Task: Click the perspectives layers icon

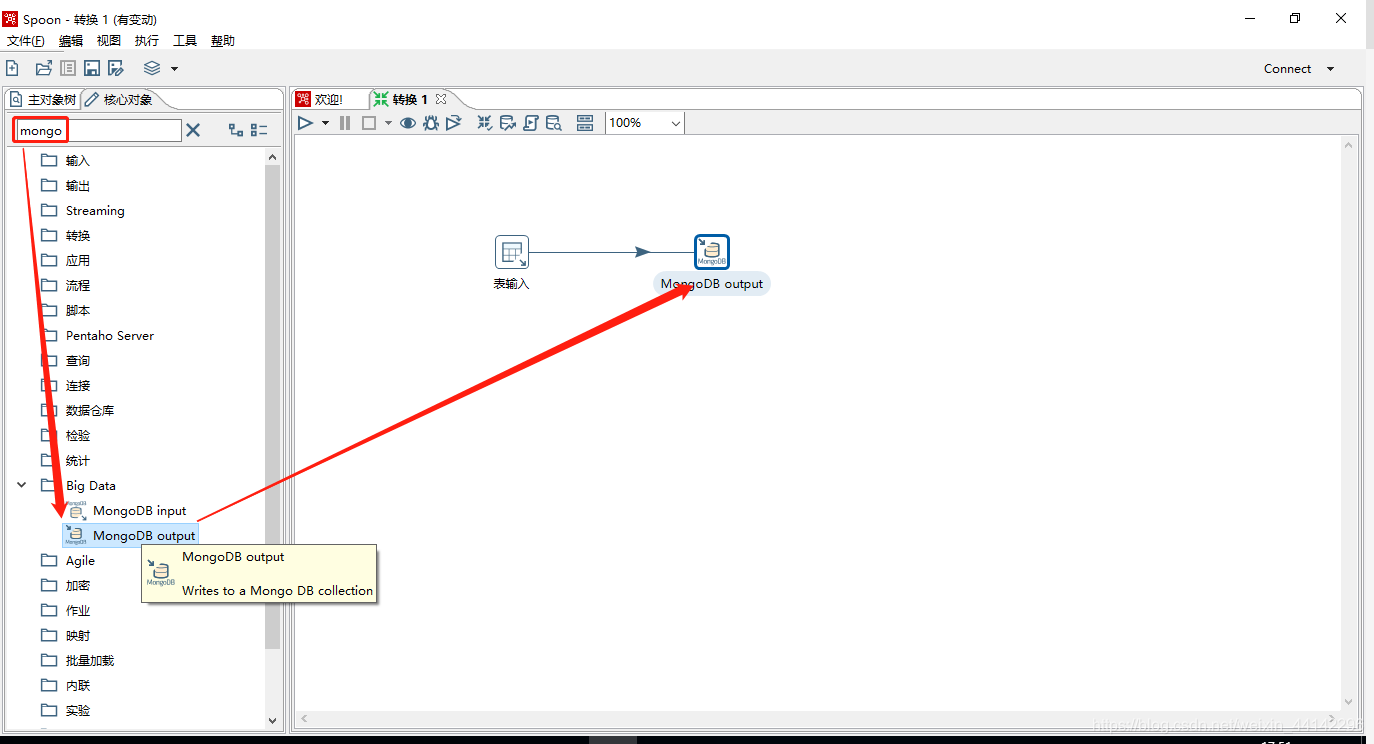Action: 152,68
